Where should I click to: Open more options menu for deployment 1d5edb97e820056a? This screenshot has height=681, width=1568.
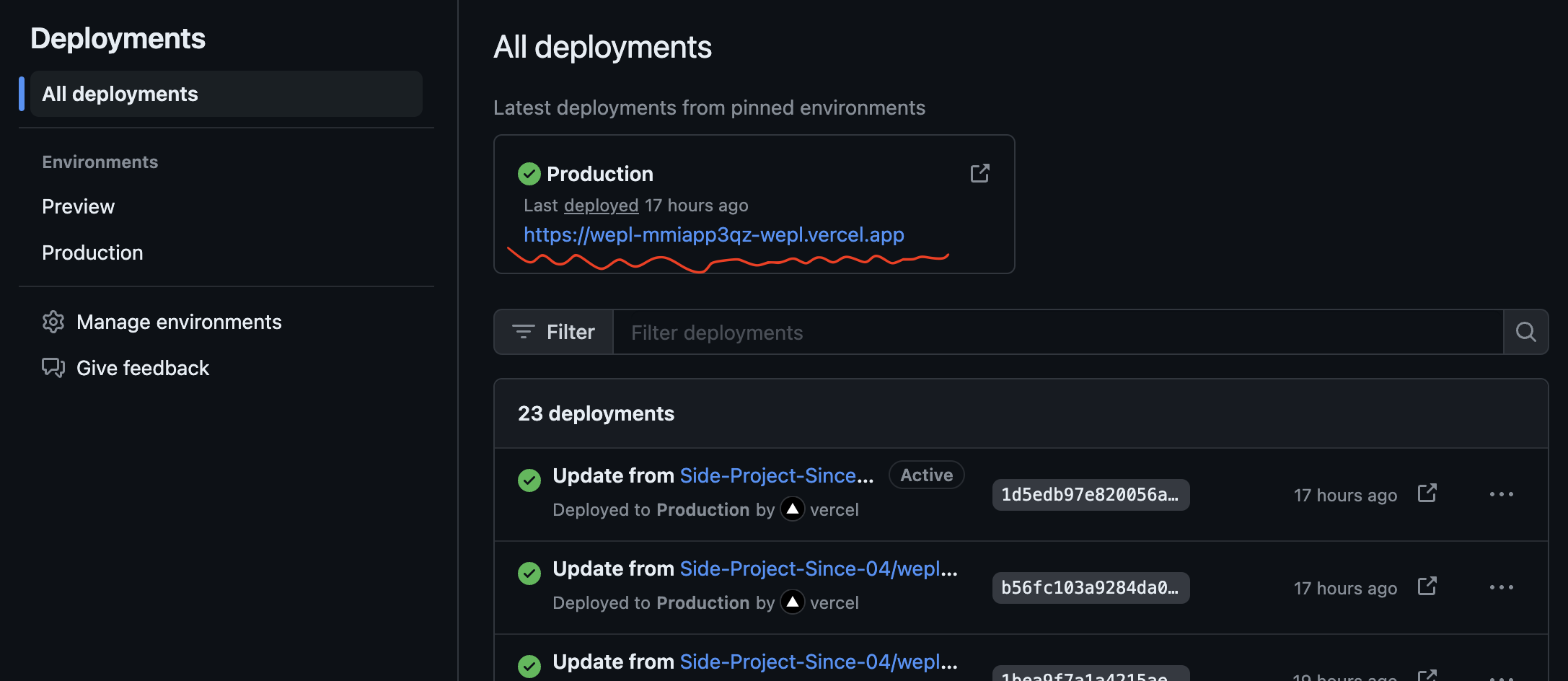tap(1502, 494)
